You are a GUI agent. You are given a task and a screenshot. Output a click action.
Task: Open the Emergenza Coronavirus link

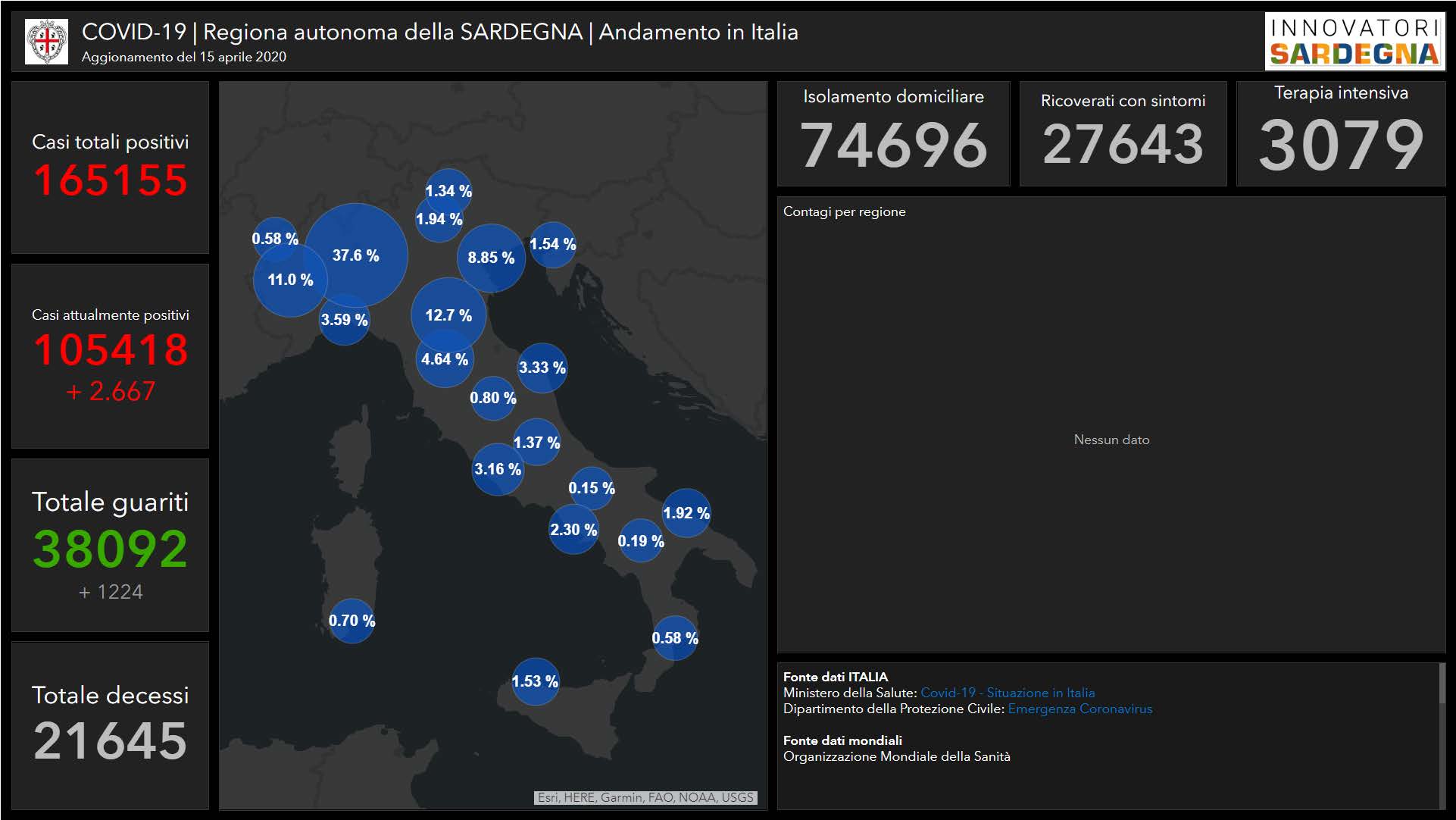click(1080, 709)
